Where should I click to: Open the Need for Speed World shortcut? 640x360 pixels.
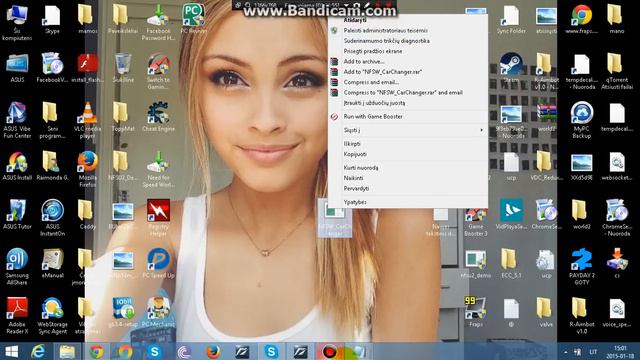(158, 169)
